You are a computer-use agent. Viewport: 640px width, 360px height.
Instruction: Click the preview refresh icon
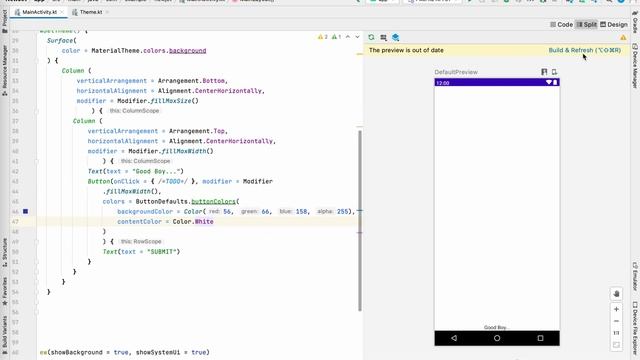tap(371, 38)
